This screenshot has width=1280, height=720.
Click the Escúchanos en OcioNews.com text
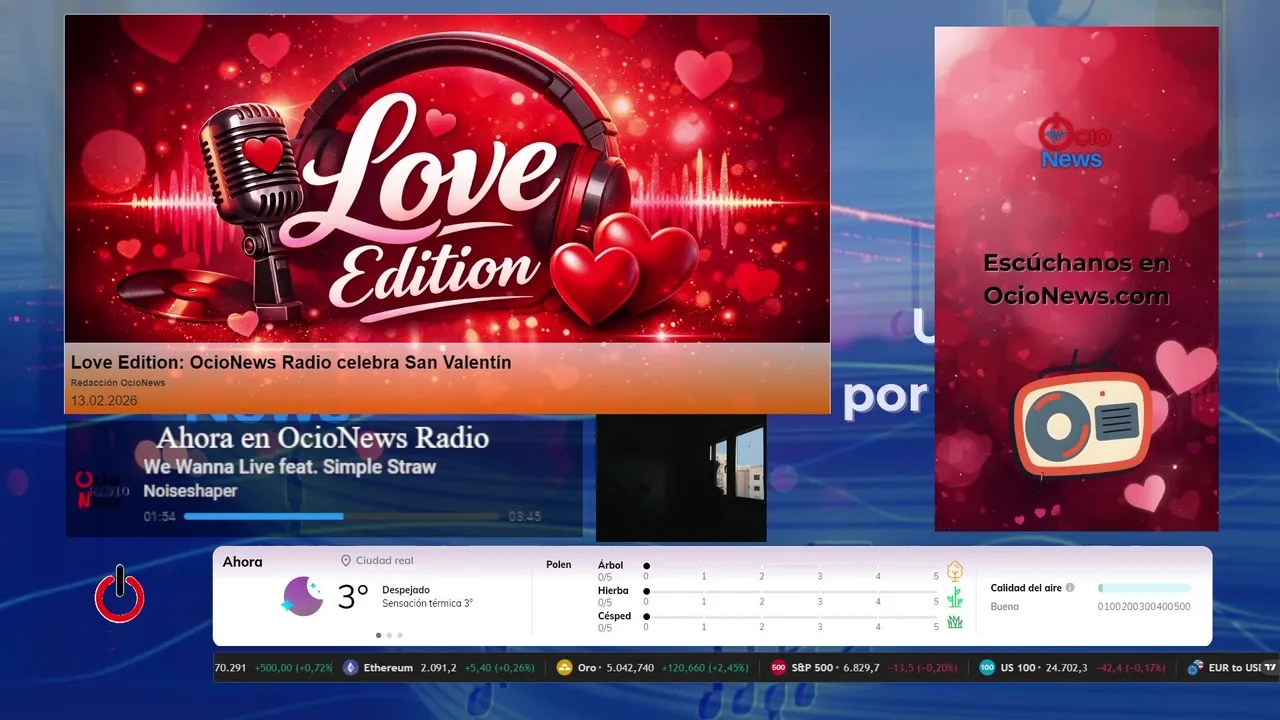point(1076,279)
